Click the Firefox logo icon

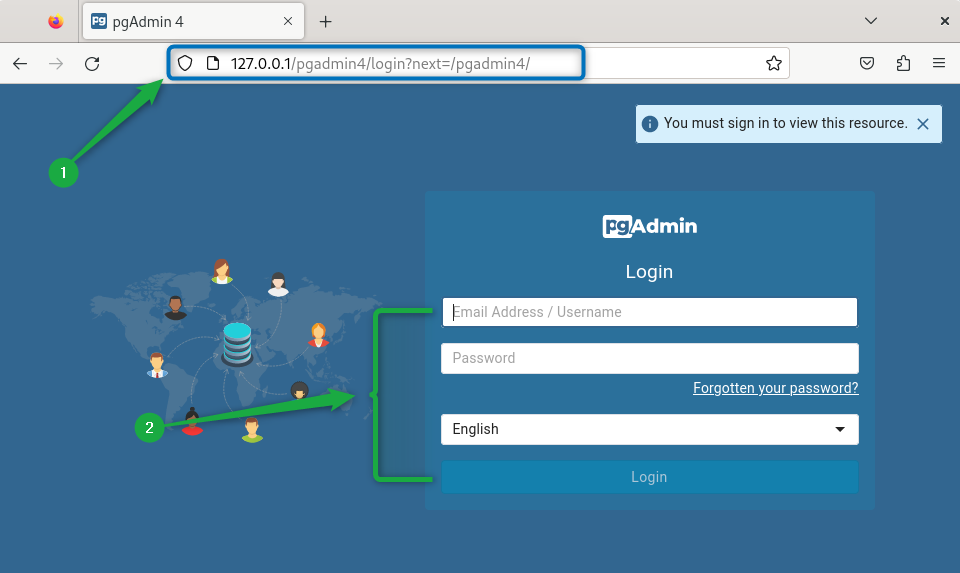point(55,21)
